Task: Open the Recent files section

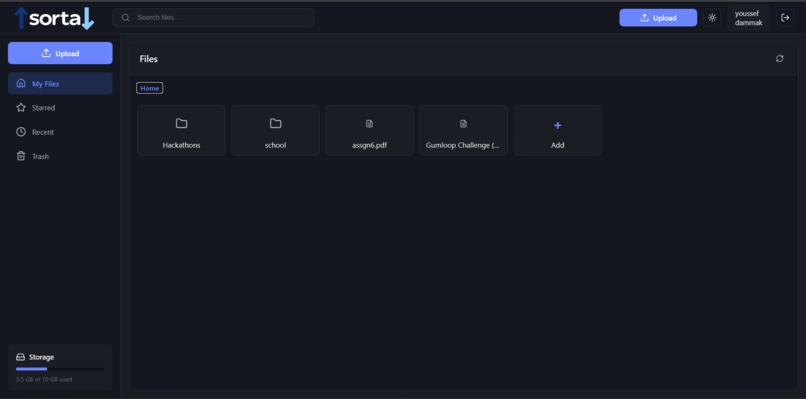Action: pos(60,132)
